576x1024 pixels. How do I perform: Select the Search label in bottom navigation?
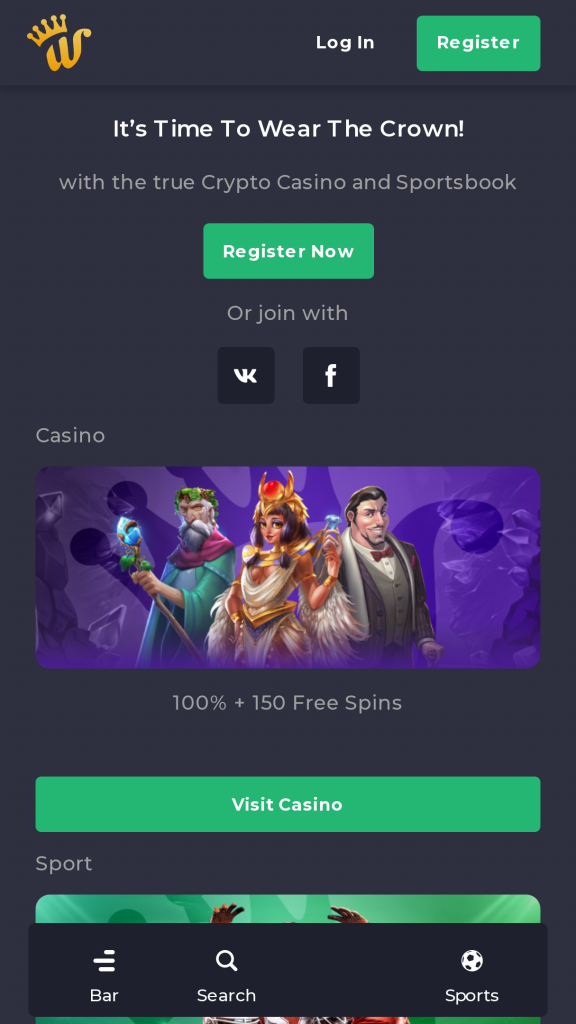click(227, 996)
